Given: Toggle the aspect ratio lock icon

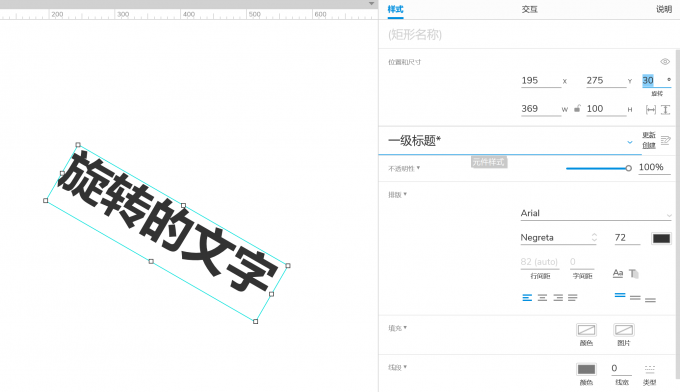Looking at the screenshot, I should click(x=577, y=108).
